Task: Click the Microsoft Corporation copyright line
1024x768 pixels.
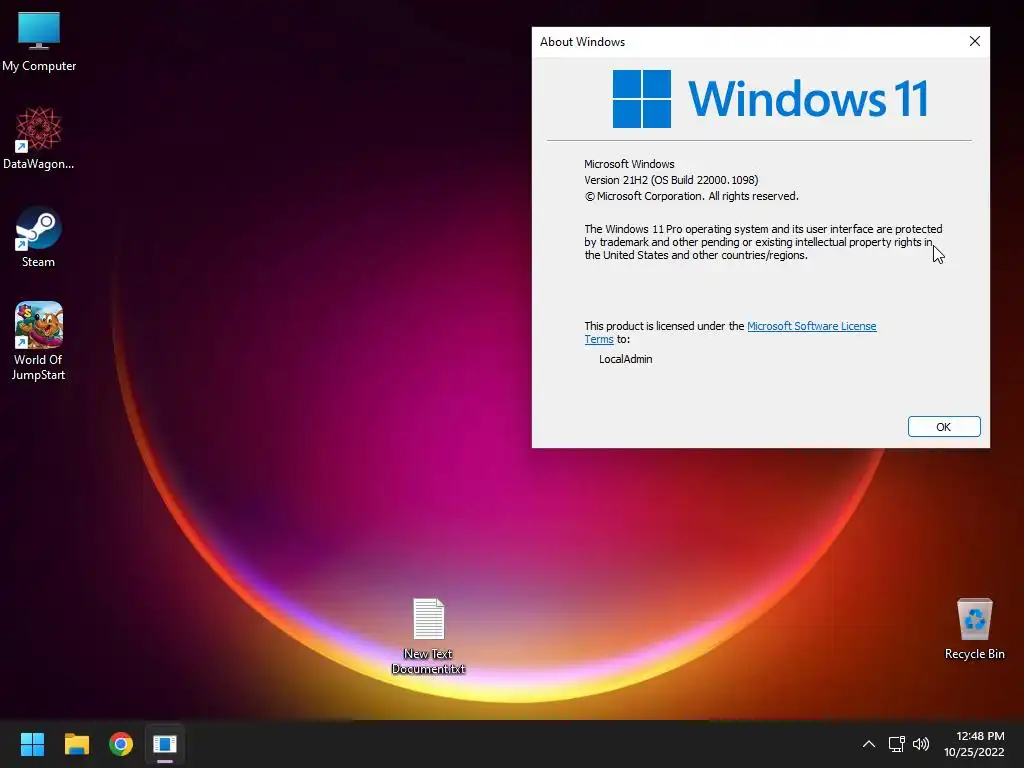Action: (x=691, y=197)
